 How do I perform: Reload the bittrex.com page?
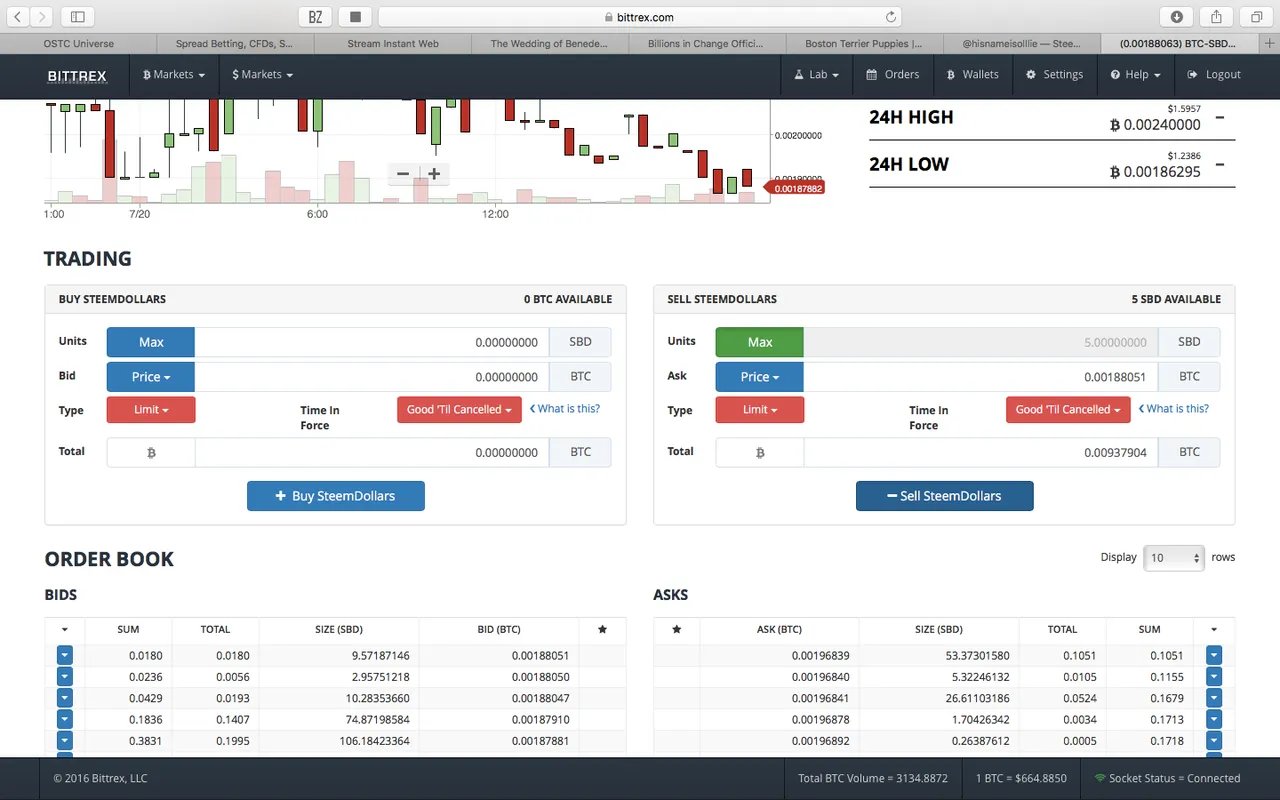[890, 17]
